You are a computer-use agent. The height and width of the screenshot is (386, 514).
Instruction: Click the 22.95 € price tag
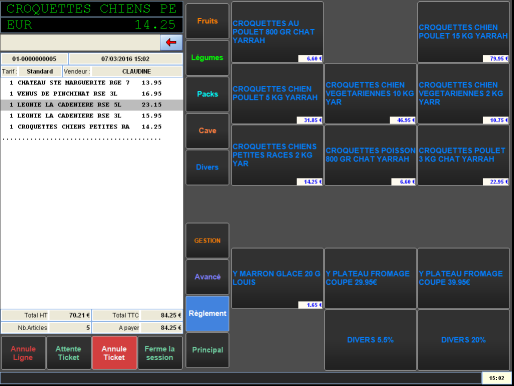click(x=496, y=182)
